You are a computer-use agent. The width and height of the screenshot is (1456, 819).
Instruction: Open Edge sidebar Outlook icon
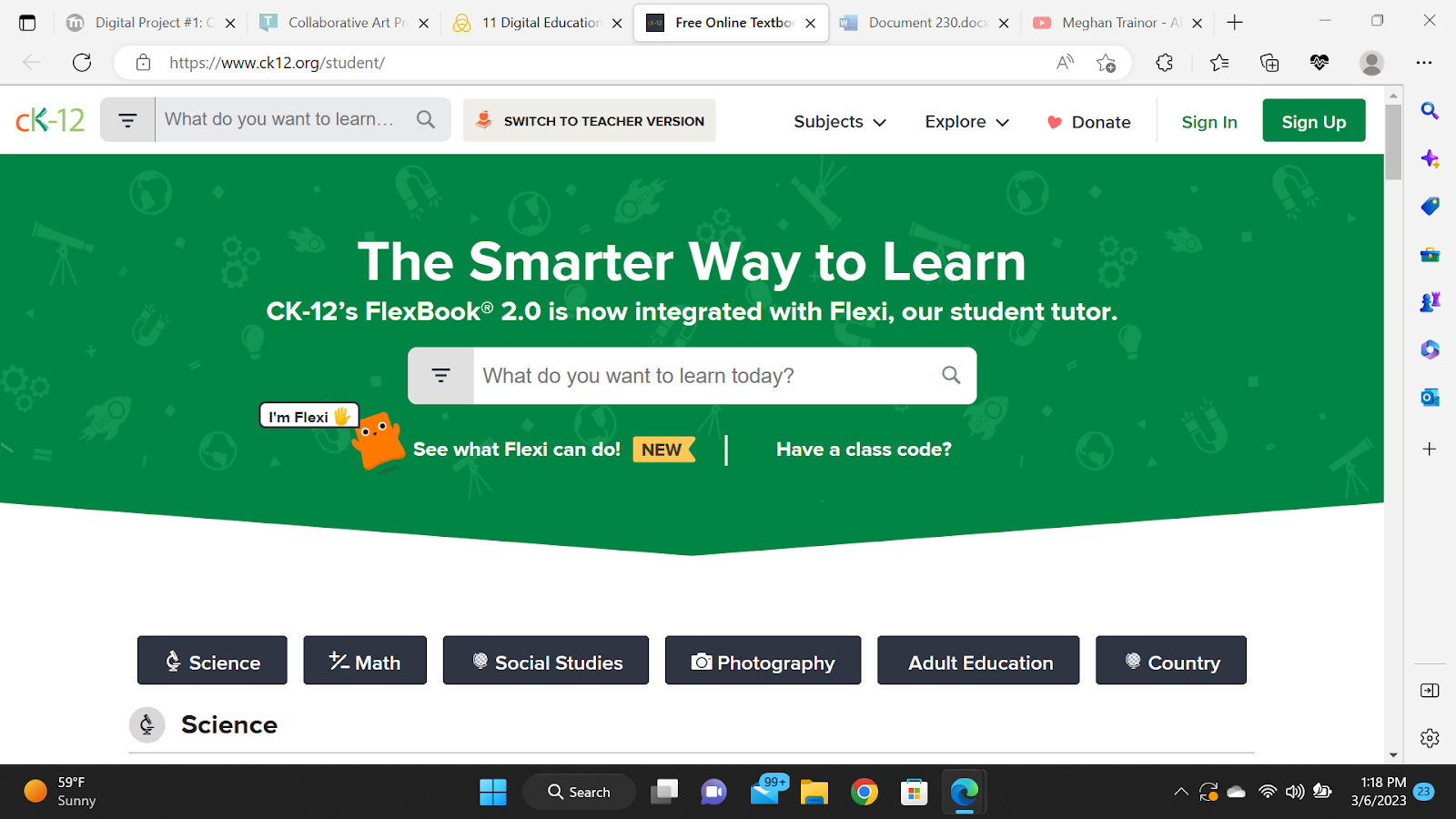pyautogui.click(x=1430, y=398)
